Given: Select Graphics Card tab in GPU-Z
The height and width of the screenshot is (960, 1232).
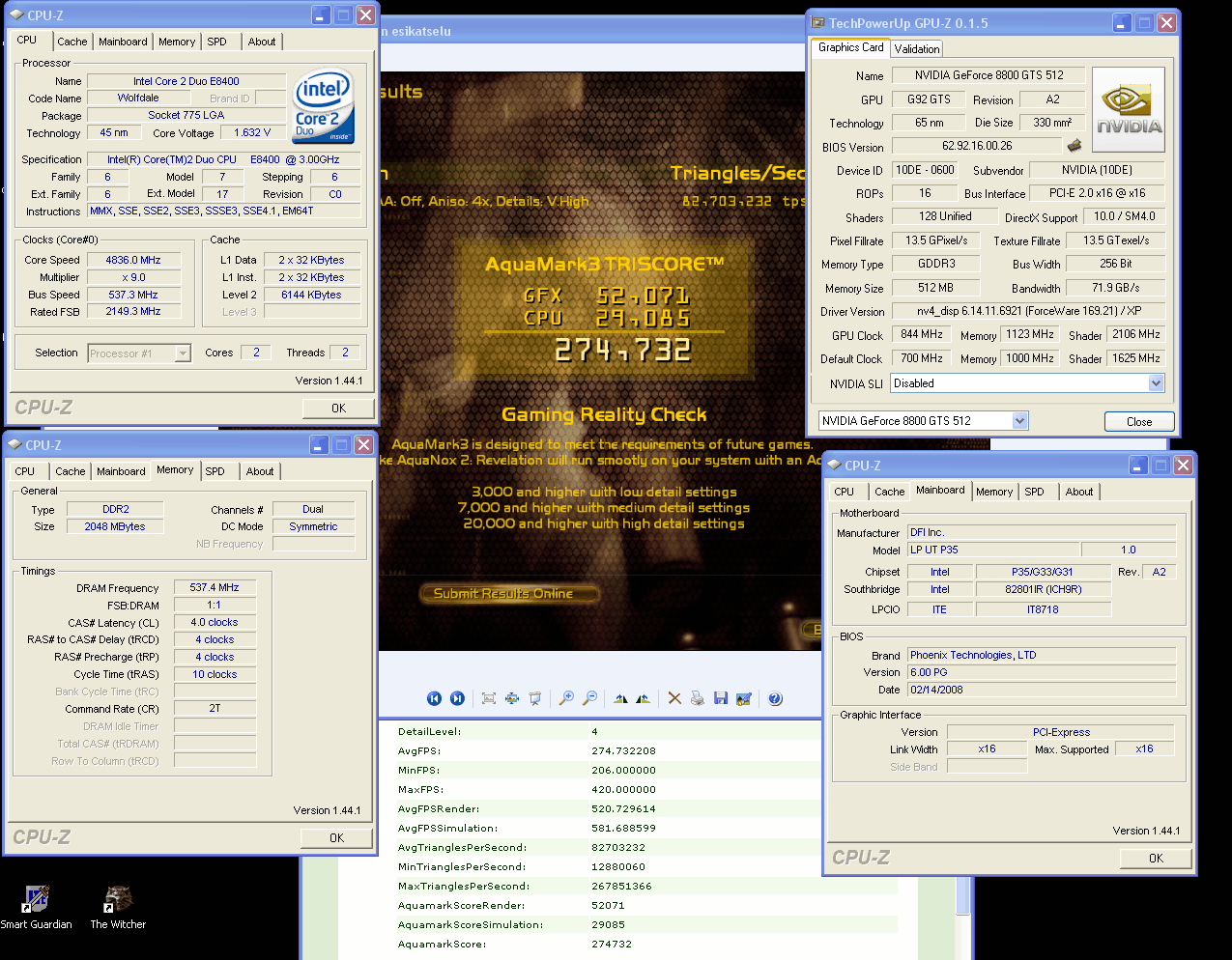Looking at the screenshot, I should pos(850,47).
